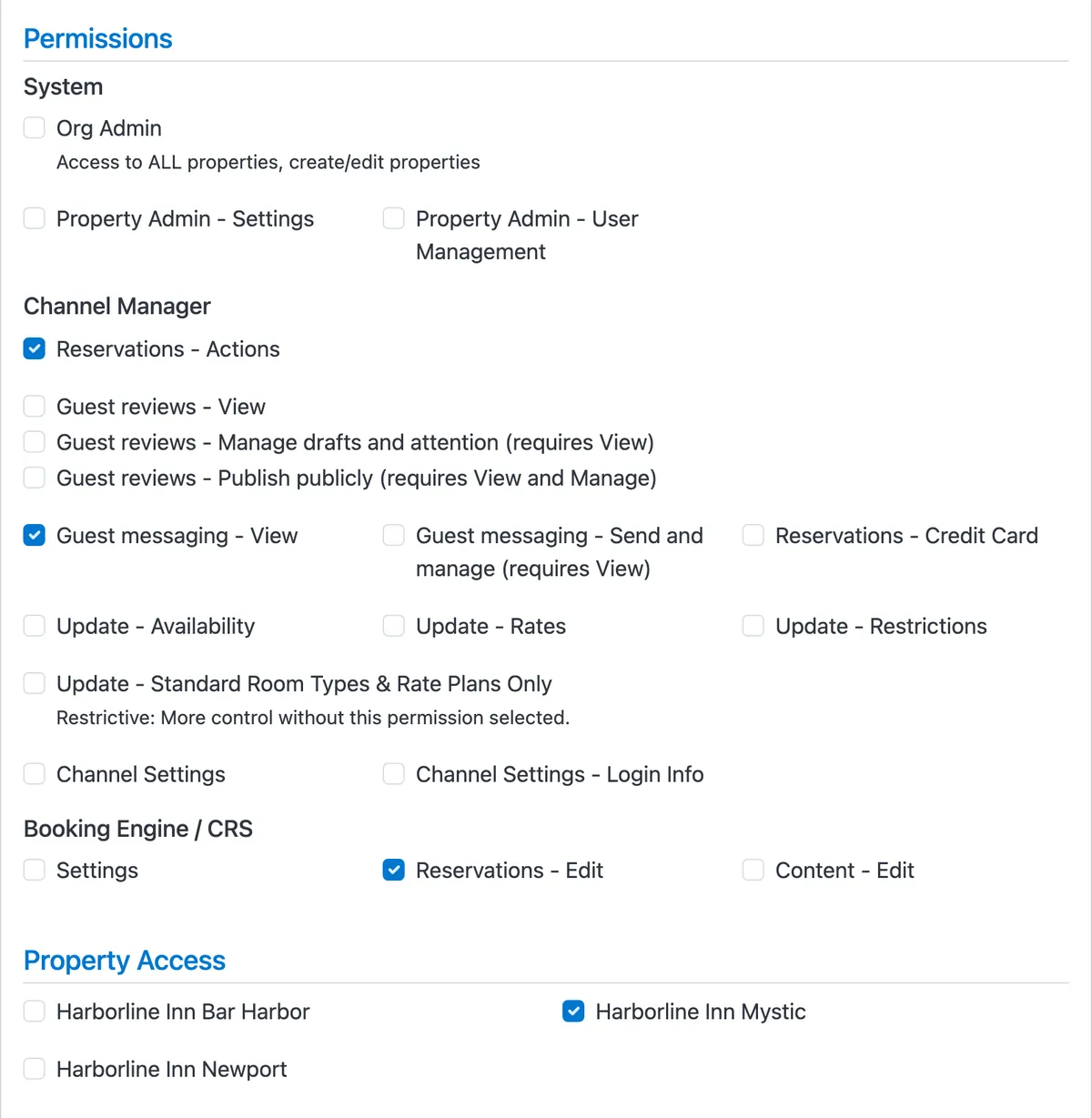This screenshot has height=1118, width=1092.
Task: Tick the Update - Availability checkbox
Action: pyautogui.click(x=35, y=626)
